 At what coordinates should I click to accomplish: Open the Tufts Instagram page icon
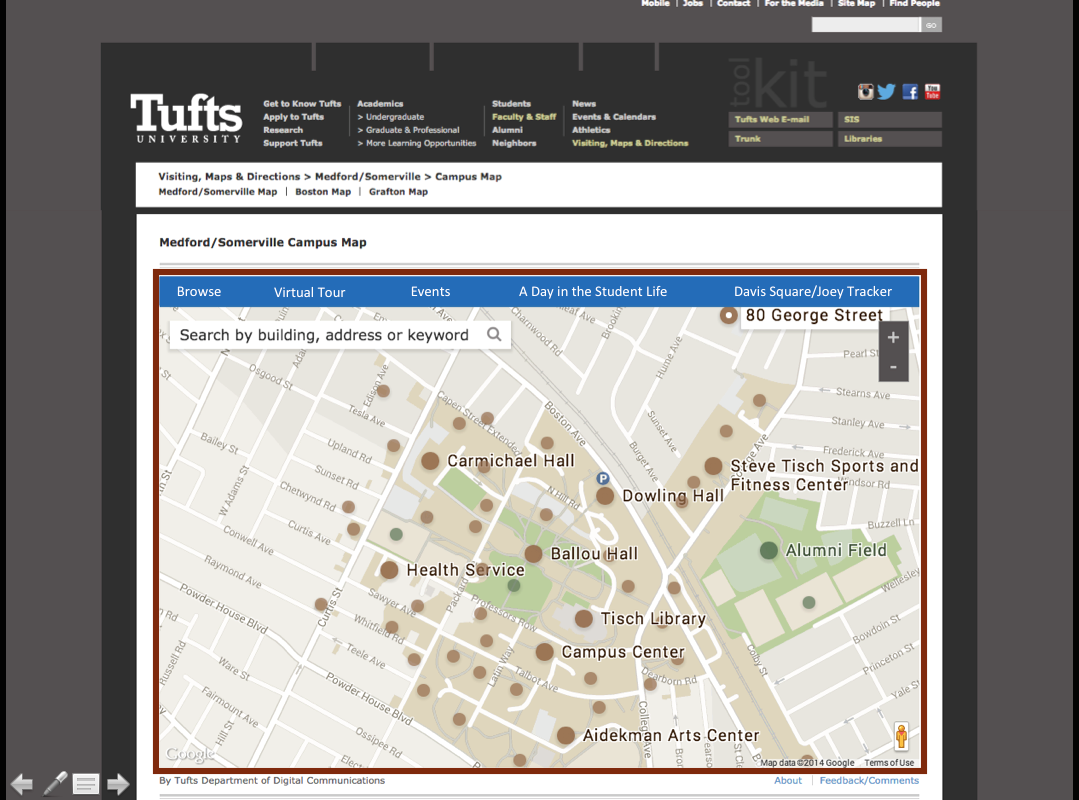866,92
